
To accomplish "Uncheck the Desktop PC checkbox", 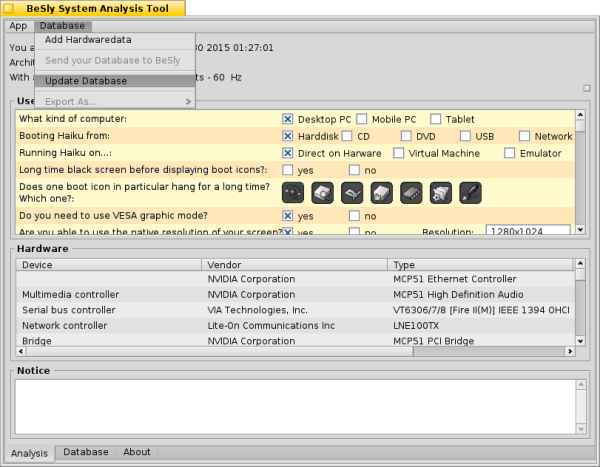I will pos(288,119).
